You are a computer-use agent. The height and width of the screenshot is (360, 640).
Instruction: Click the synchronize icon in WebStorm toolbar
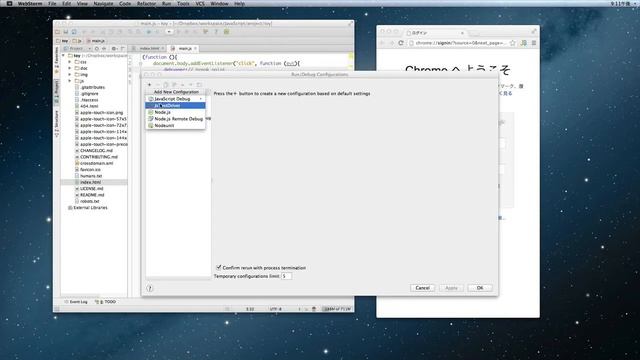click(74, 32)
